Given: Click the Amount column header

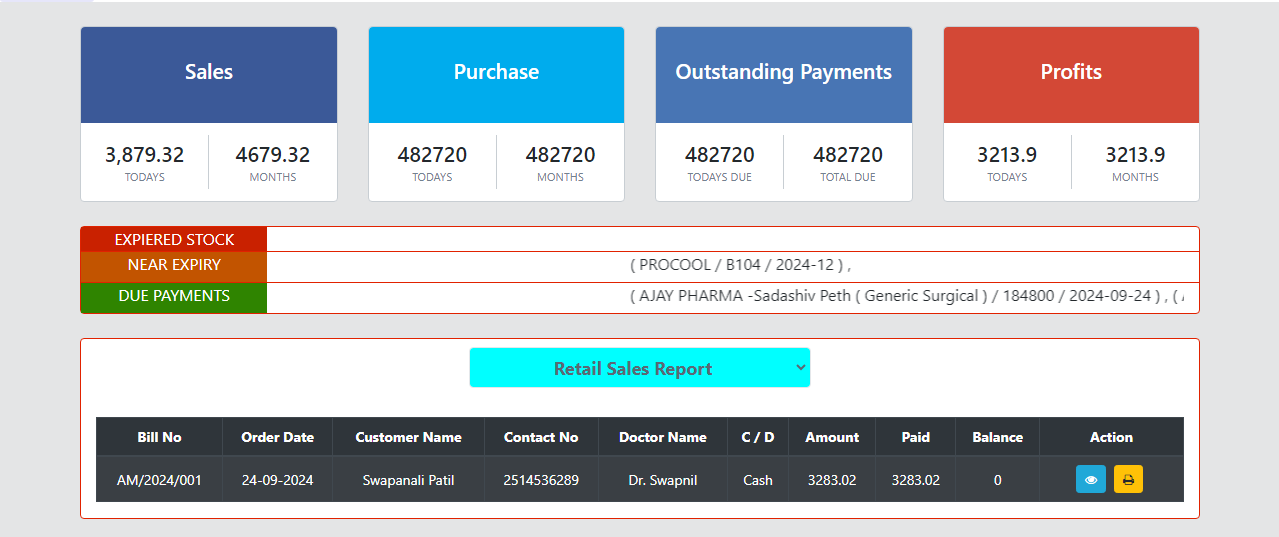Looking at the screenshot, I should point(832,437).
